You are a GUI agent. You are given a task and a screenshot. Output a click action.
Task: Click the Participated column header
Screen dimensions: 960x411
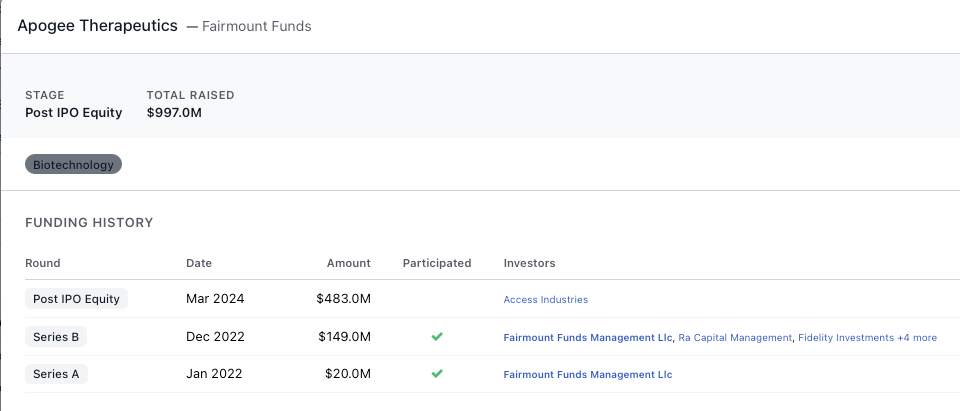(x=437, y=263)
